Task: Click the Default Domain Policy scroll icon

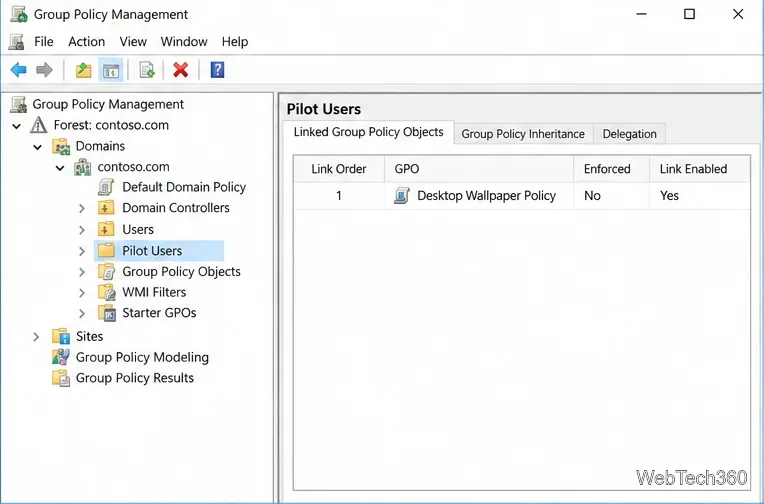Action: tap(106, 187)
